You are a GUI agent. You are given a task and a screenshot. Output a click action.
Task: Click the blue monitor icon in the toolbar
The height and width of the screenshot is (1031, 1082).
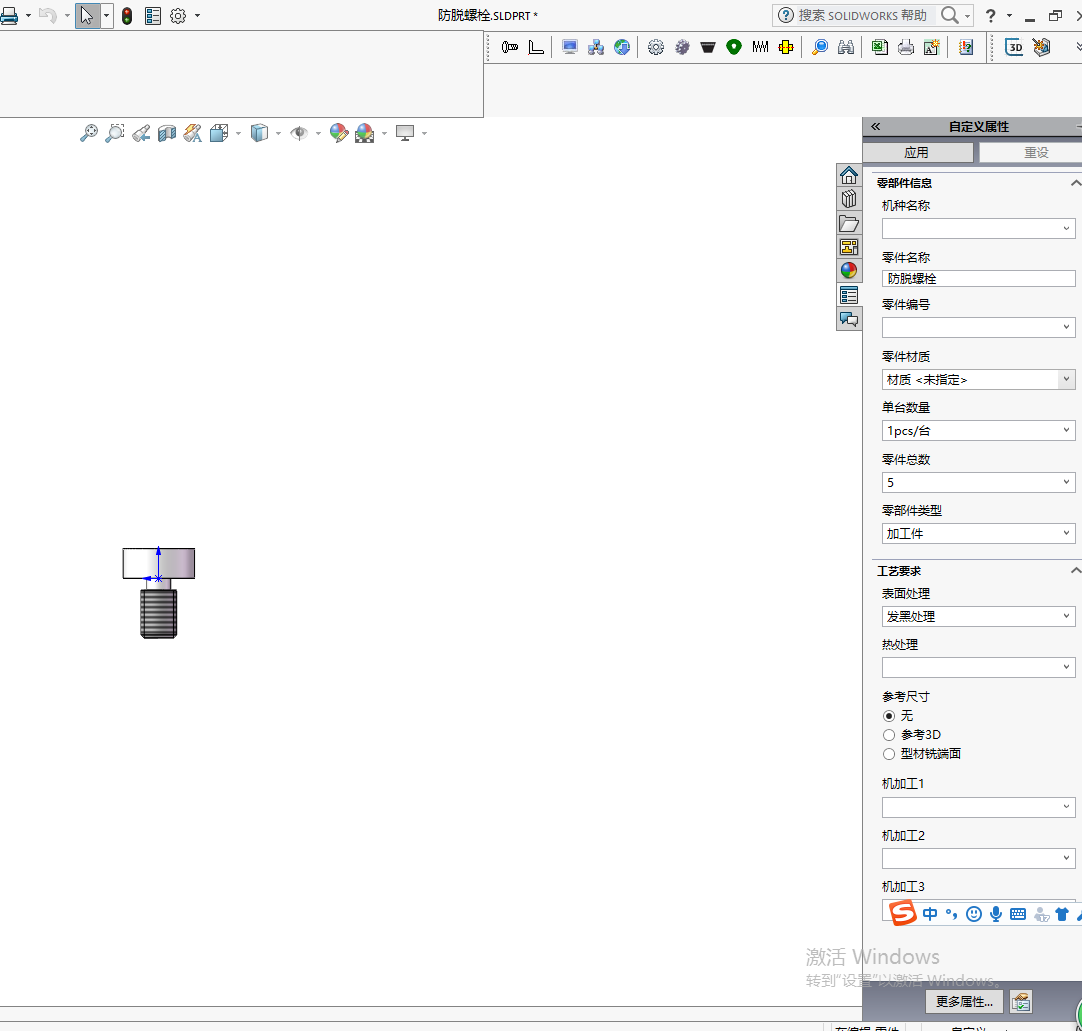point(570,47)
